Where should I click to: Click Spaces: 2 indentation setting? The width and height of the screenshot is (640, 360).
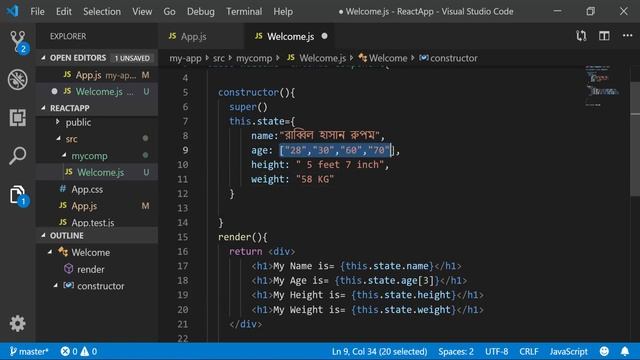(x=456, y=351)
